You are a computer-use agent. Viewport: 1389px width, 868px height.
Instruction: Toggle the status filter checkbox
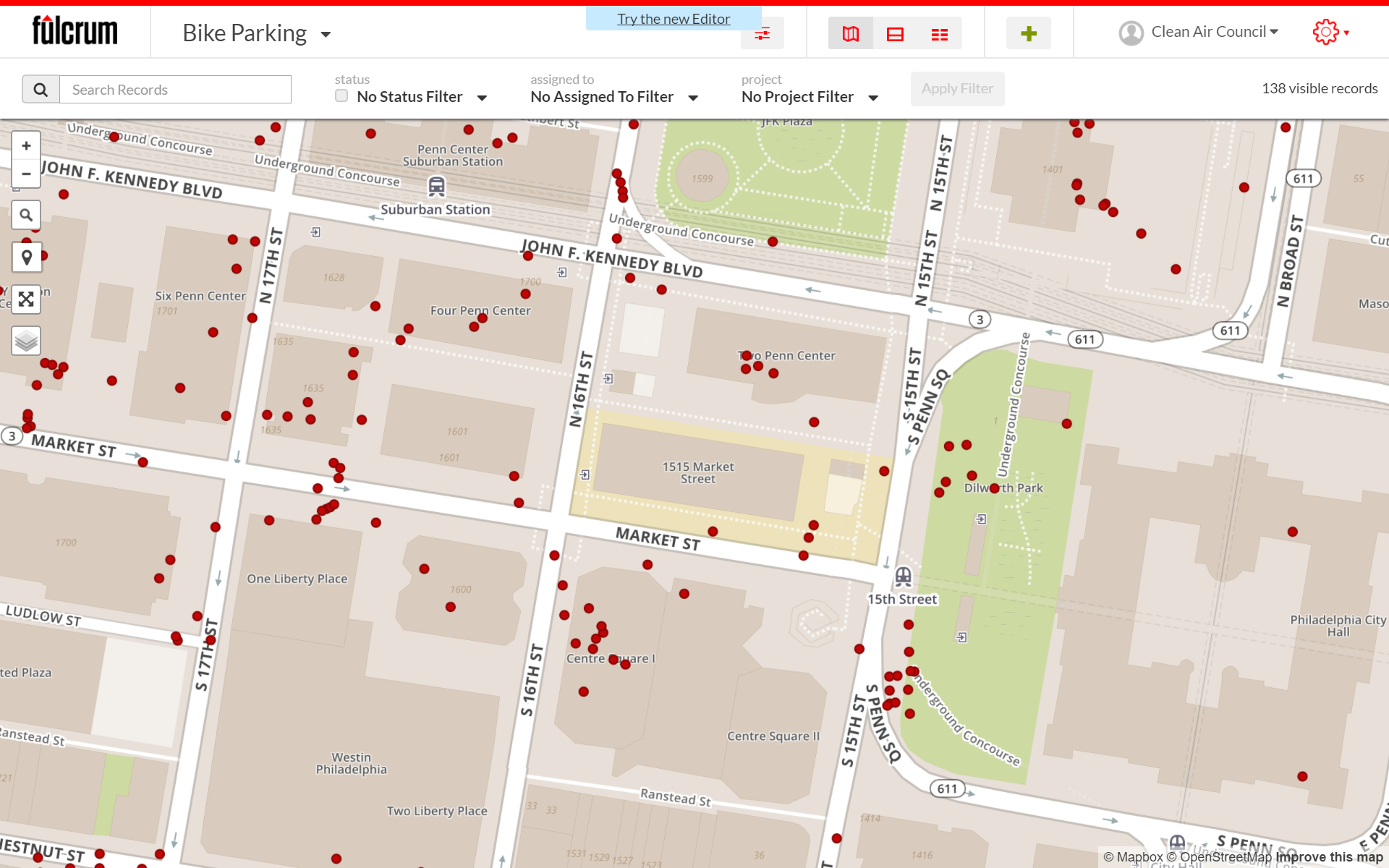point(341,96)
